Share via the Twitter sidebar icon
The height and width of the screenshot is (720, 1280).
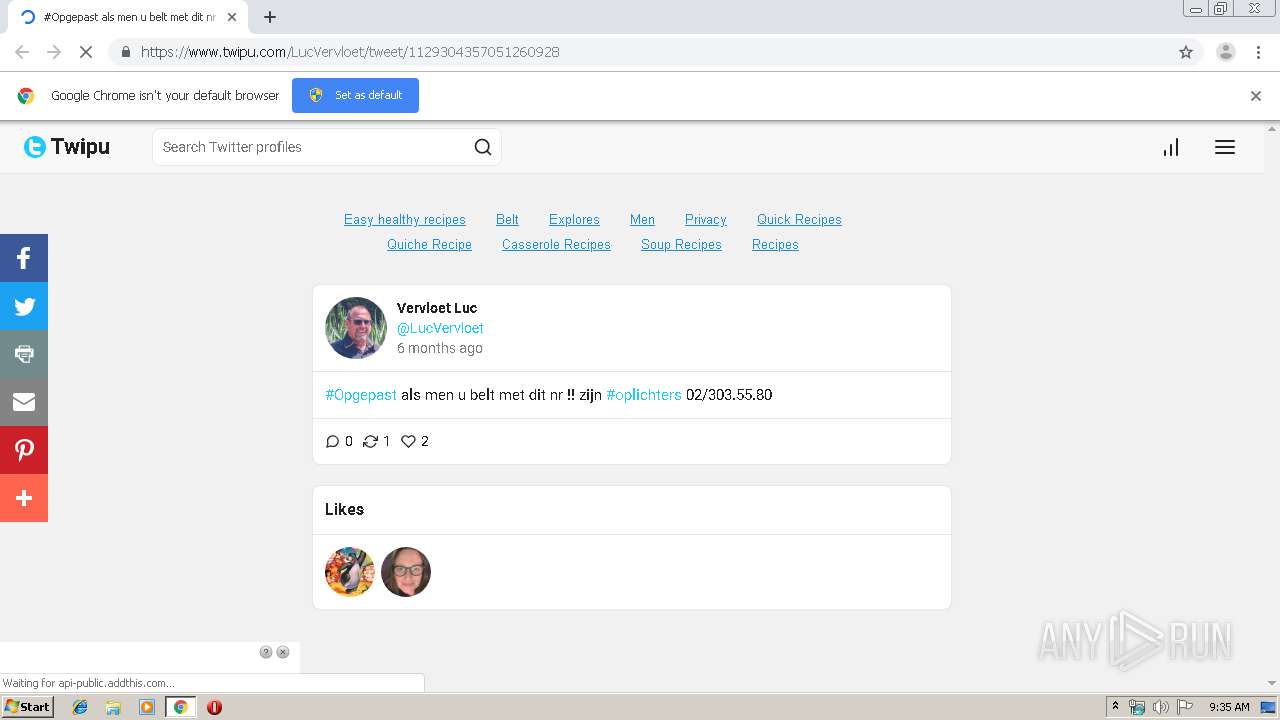pyautogui.click(x=24, y=306)
